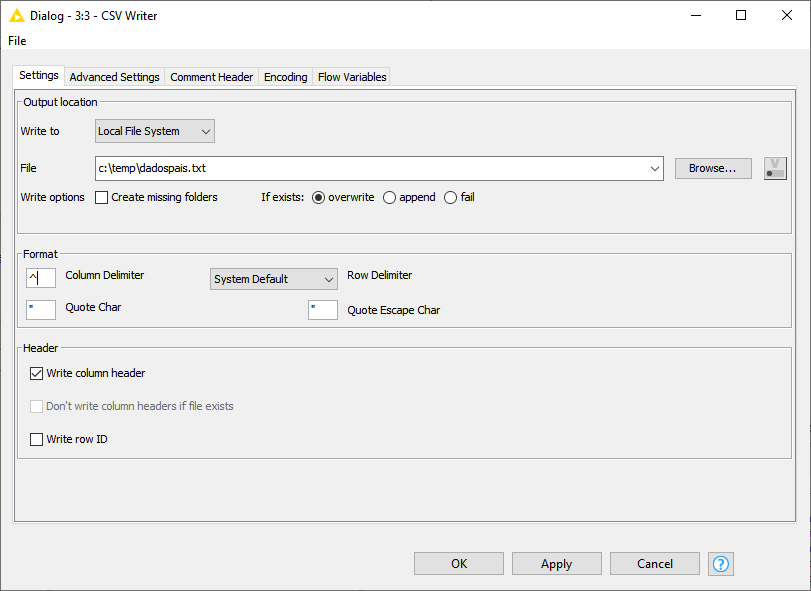
Task: Choose append if file exists
Action: pos(390,198)
